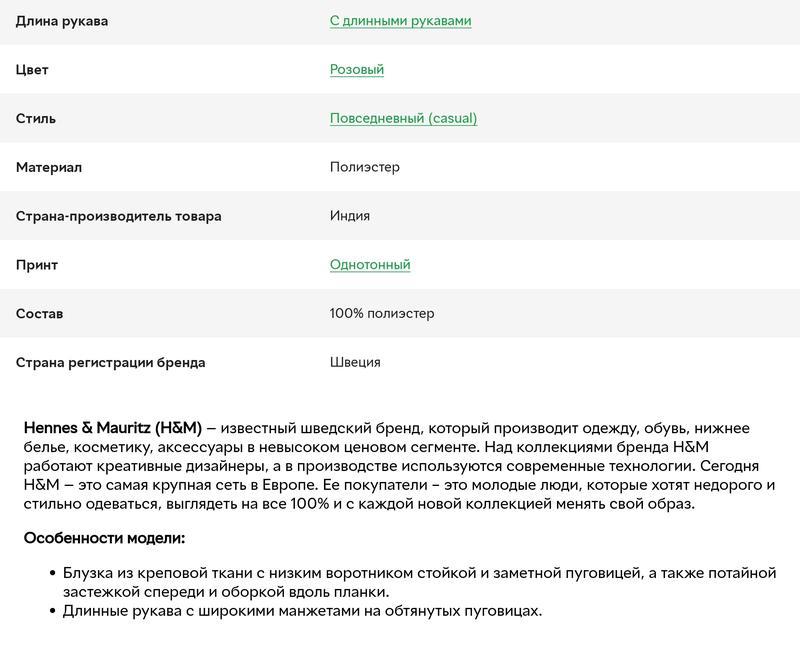Click the 'Швеция' brand country value
The image size is (800, 650).
[x=355, y=363]
